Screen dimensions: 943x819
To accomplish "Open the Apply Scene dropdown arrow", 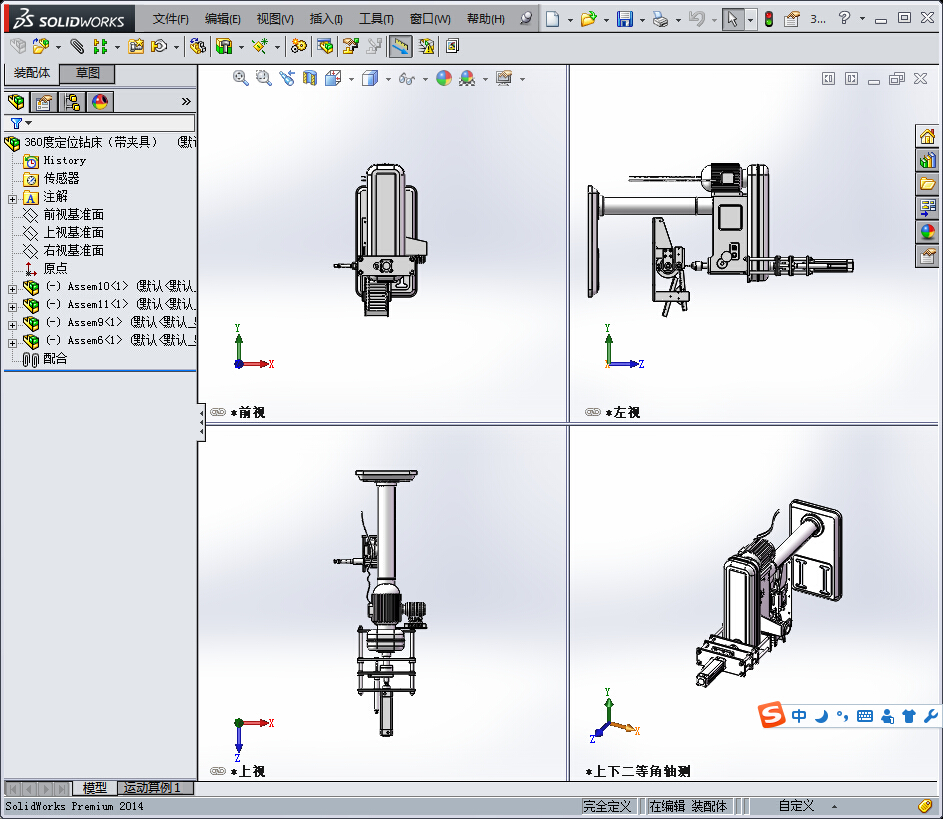I will [x=485, y=79].
